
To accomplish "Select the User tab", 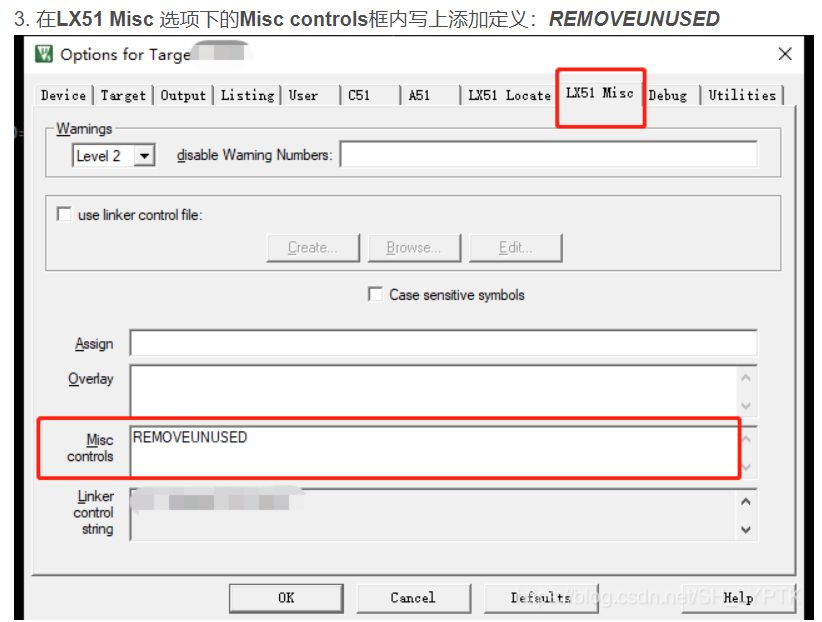I will [x=312, y=95].
